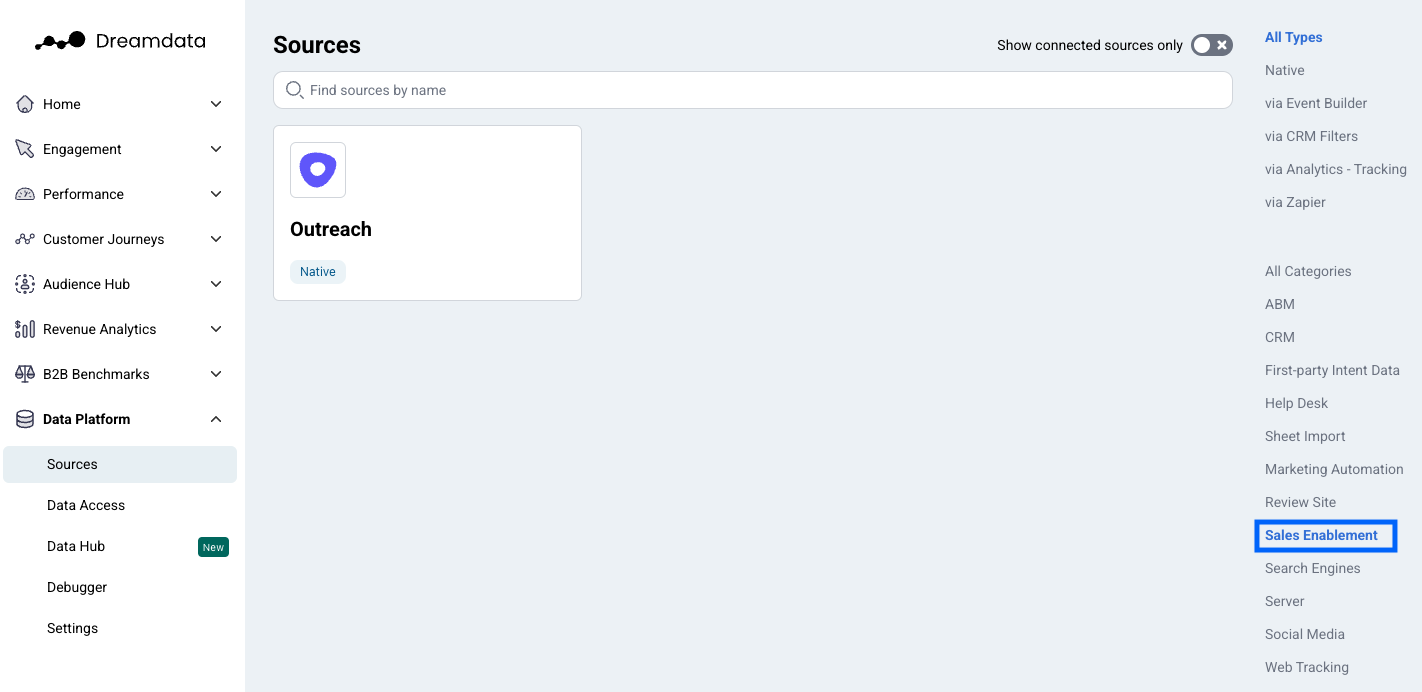This screenshot has height=692, width=1422.
Task: Filter by via Analytics - Tracking
Action: [1335, 169]
